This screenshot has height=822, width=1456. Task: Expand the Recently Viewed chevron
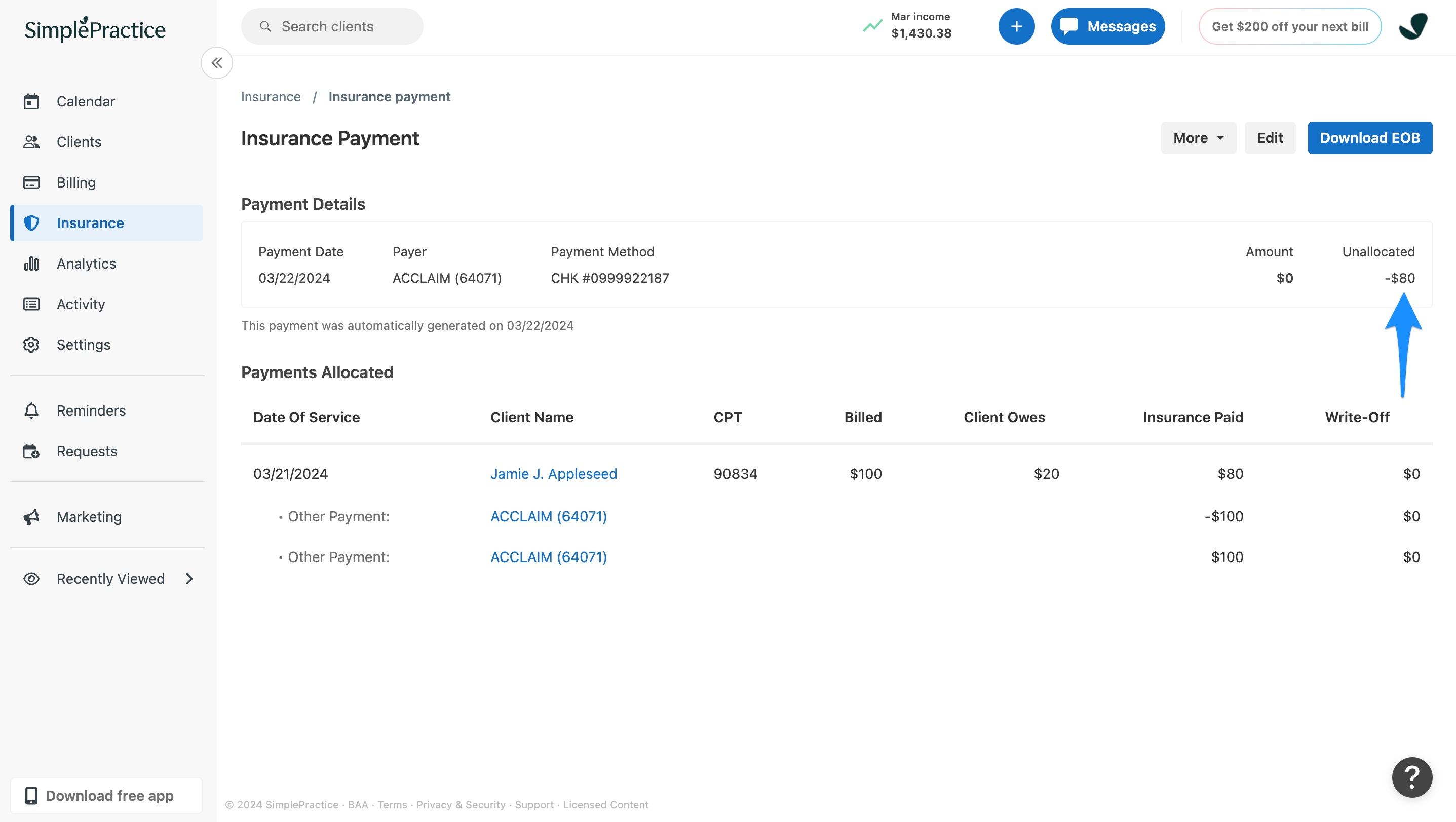189,578
